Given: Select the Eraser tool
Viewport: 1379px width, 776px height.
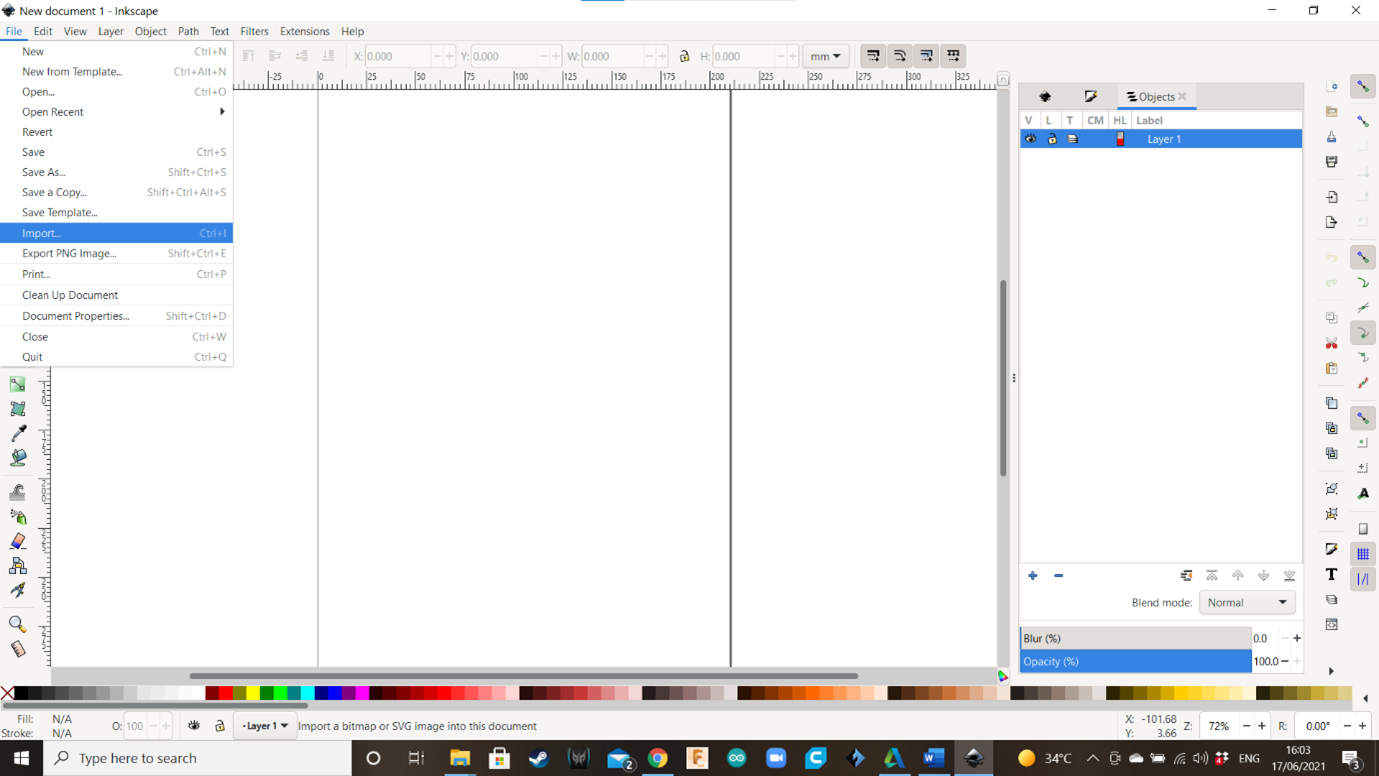Looking at the screenshot, I should tap(17, 541).
